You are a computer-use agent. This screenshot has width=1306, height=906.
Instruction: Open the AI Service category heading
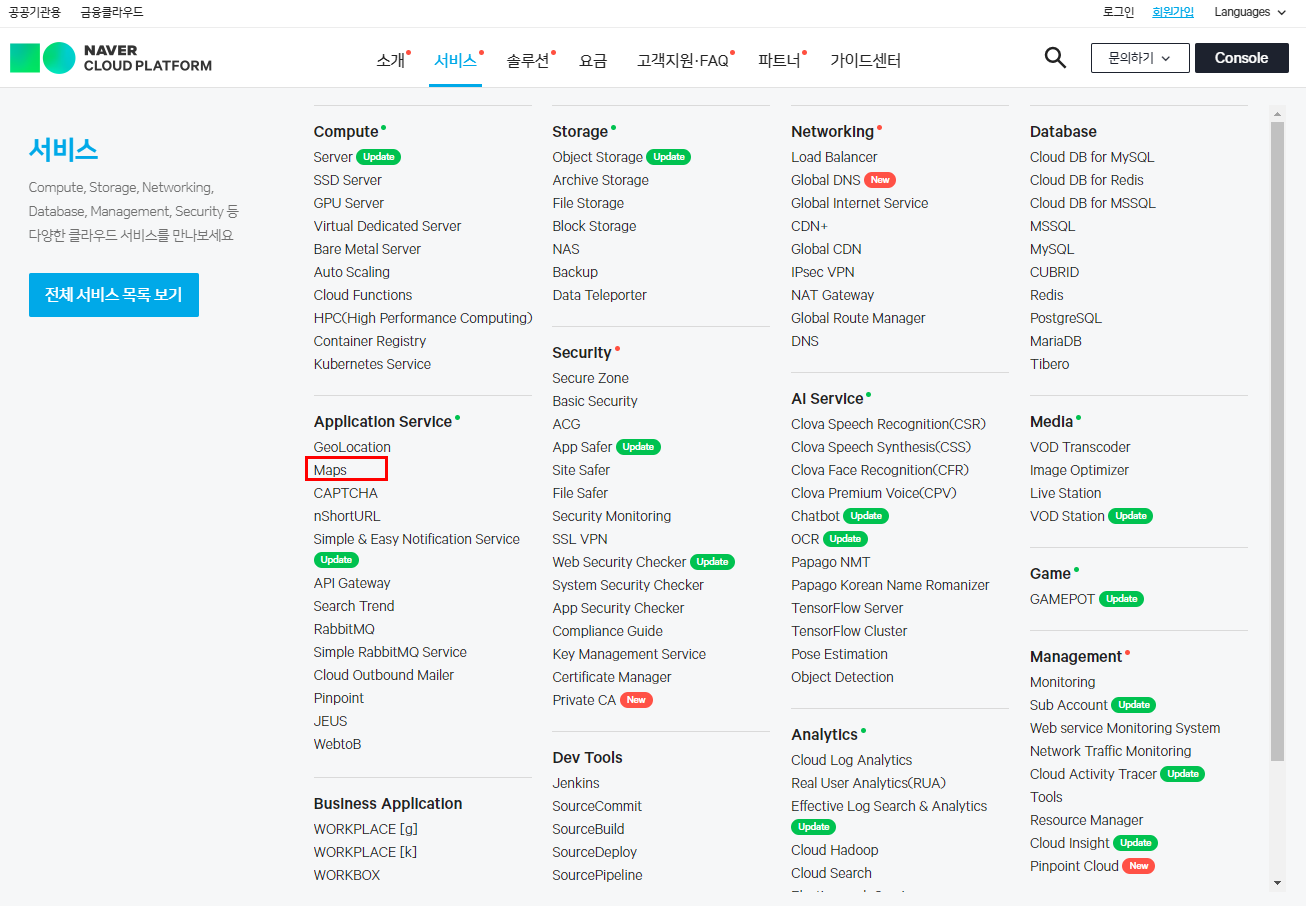827,399
